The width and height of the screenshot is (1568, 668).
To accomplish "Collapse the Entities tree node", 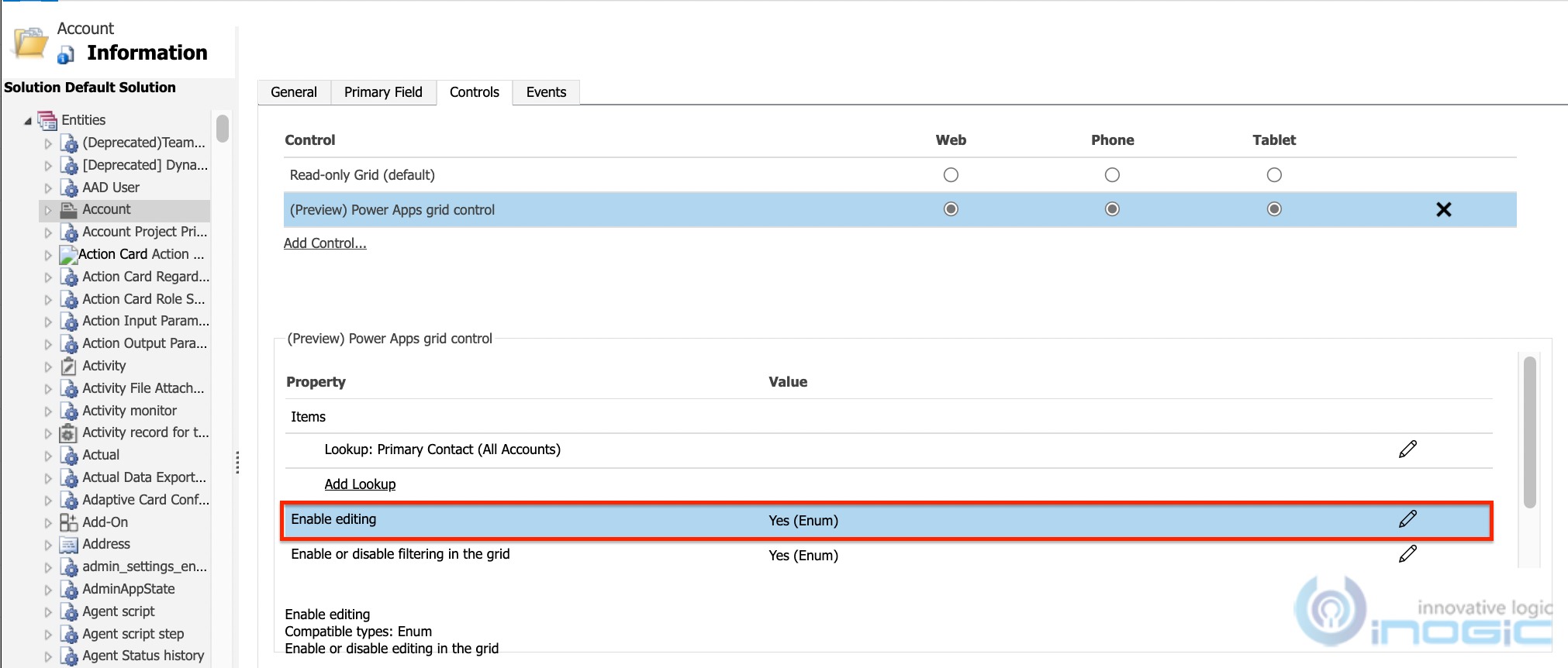I will [28, 121].
